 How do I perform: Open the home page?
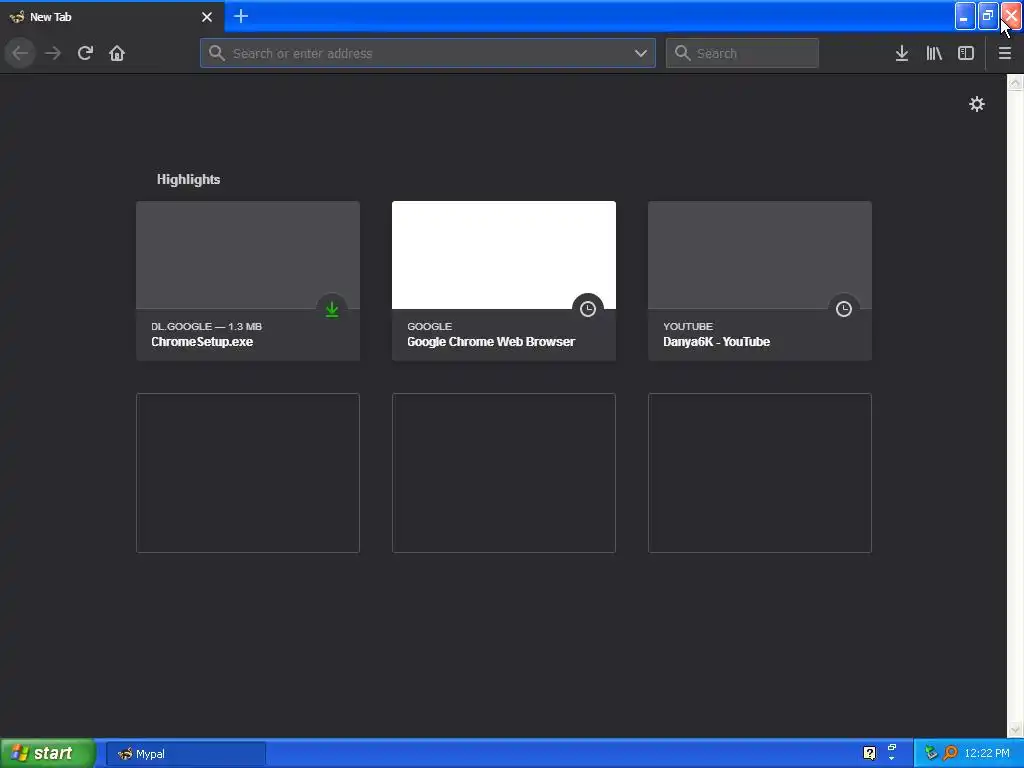point(117,53)
